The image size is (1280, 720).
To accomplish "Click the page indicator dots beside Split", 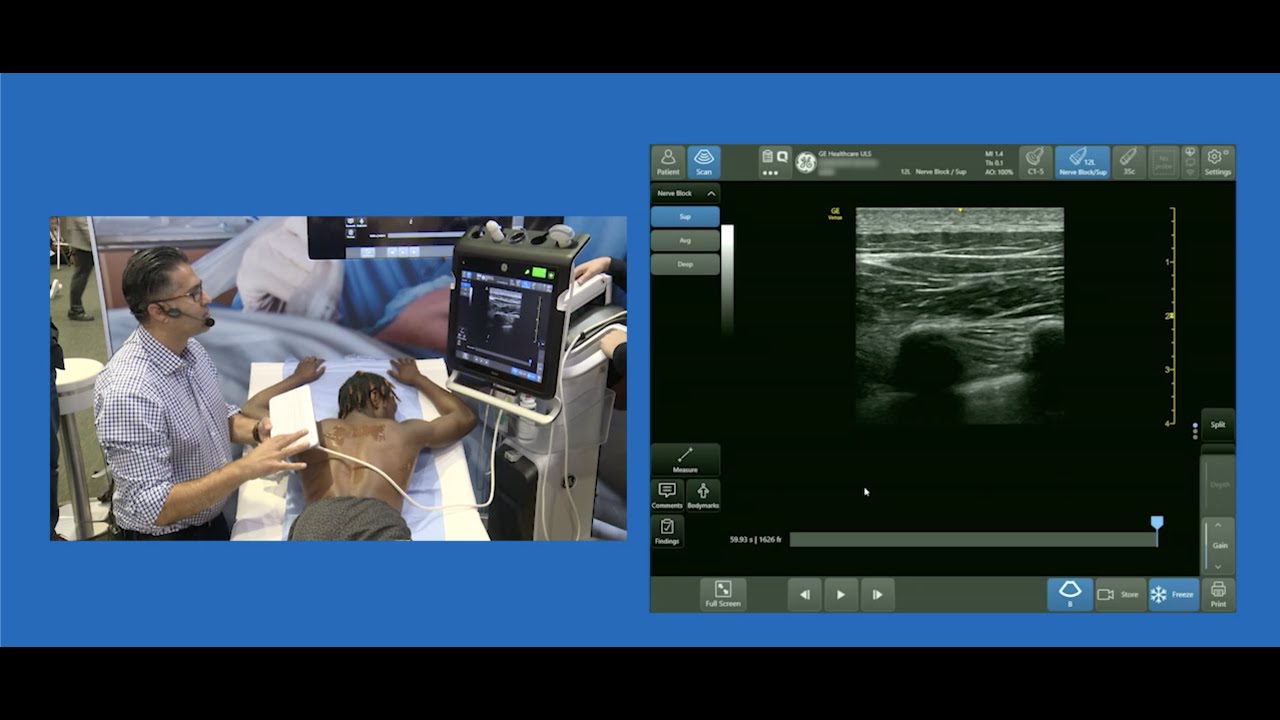I will click(1195, 431).
